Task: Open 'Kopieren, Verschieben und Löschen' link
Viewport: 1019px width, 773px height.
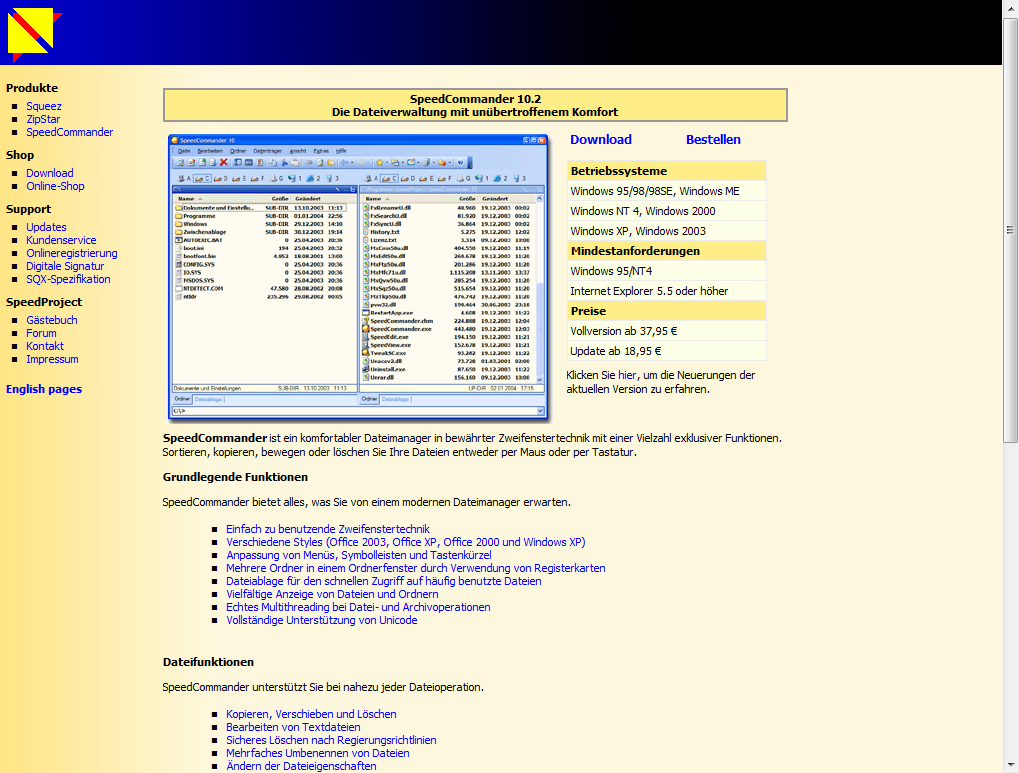Action: 311,714
